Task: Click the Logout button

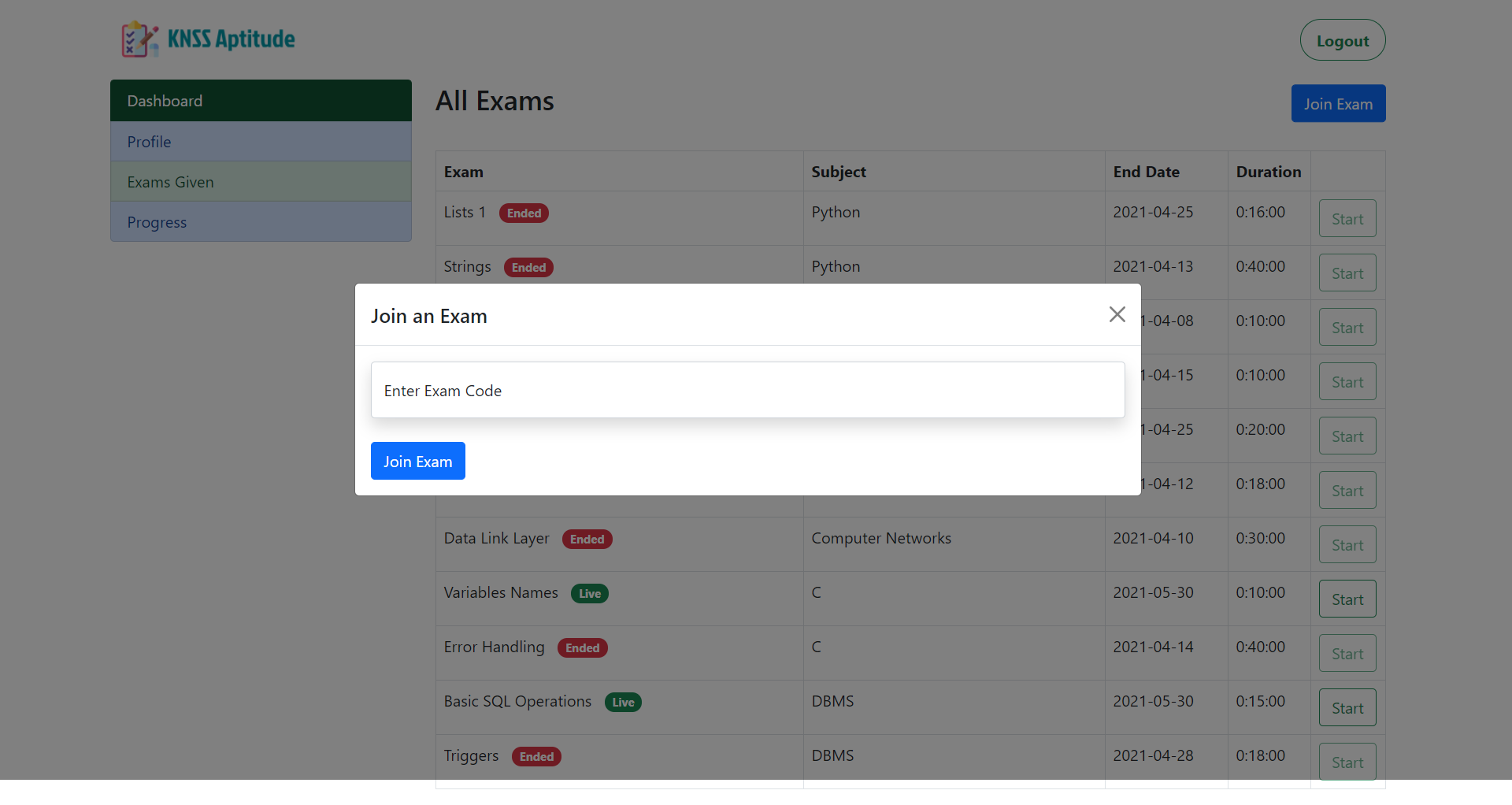Action: click(x=1342, y=40)
